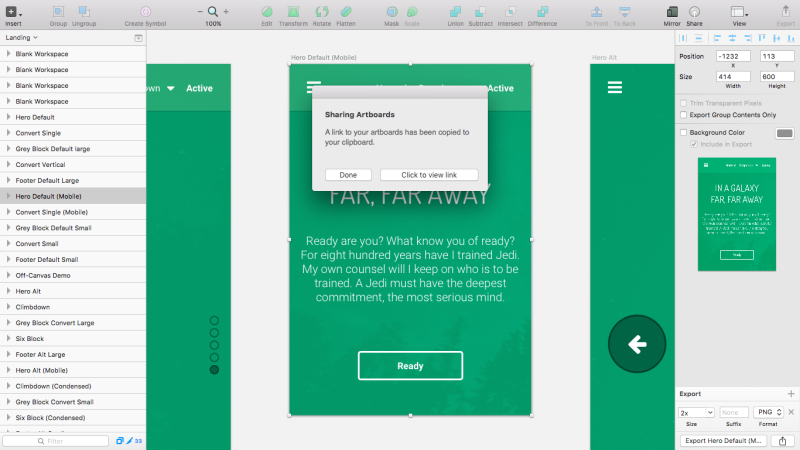
Task: Click Done in Sharing Artboards dialog
Action: click(x=348, y=175)
